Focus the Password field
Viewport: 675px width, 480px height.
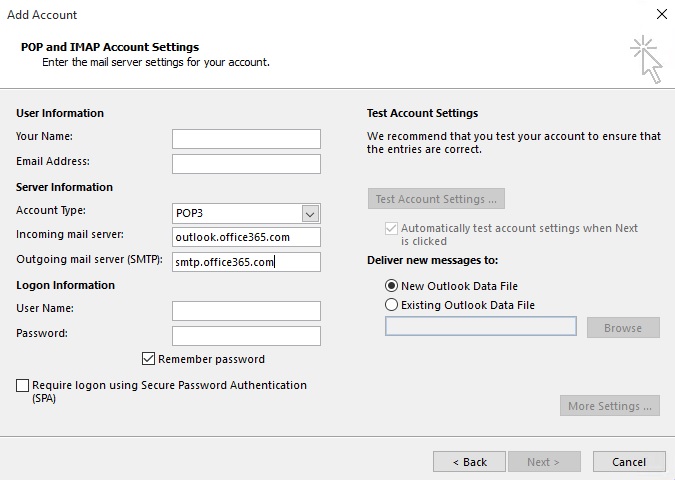[x=246, y=336]
